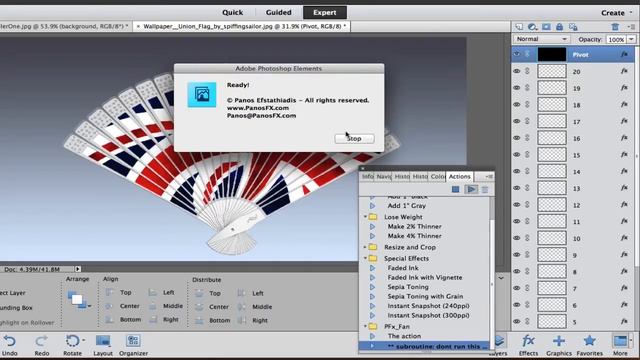The height and width of the screenshot is (360, 640).
Task: Expand the Resize and Crop set
Action: click(365, 247)
